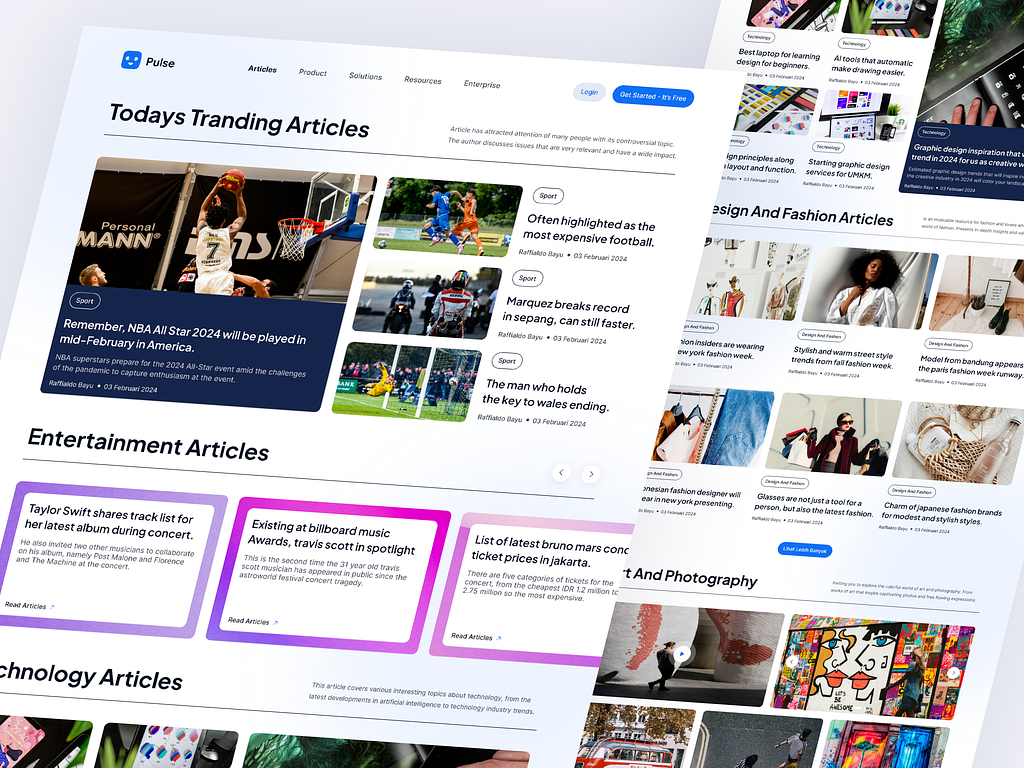Go to previous Entertainment articles with left arrow

[x=561, y=472]
